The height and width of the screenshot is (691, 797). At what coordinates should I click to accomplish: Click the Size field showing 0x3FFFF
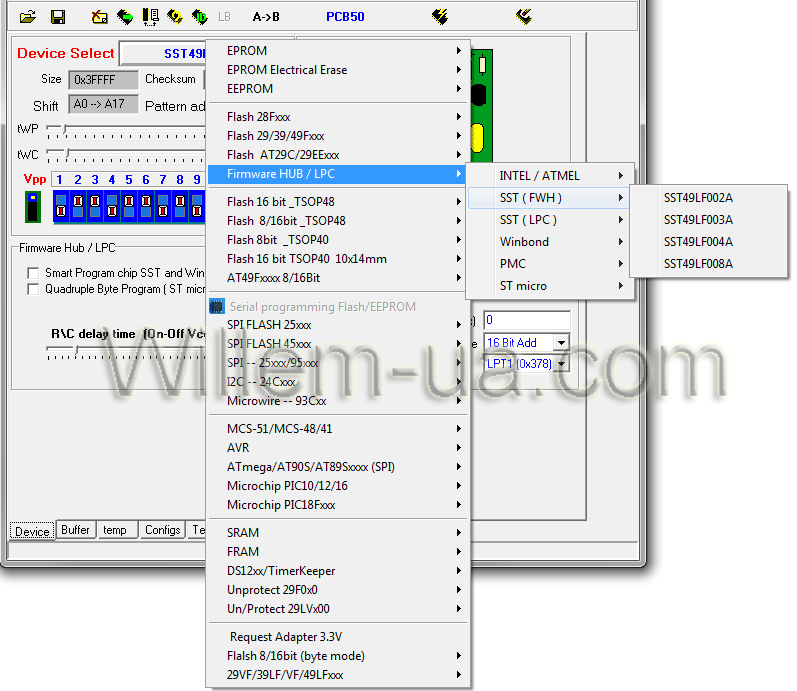click(103, 79)
